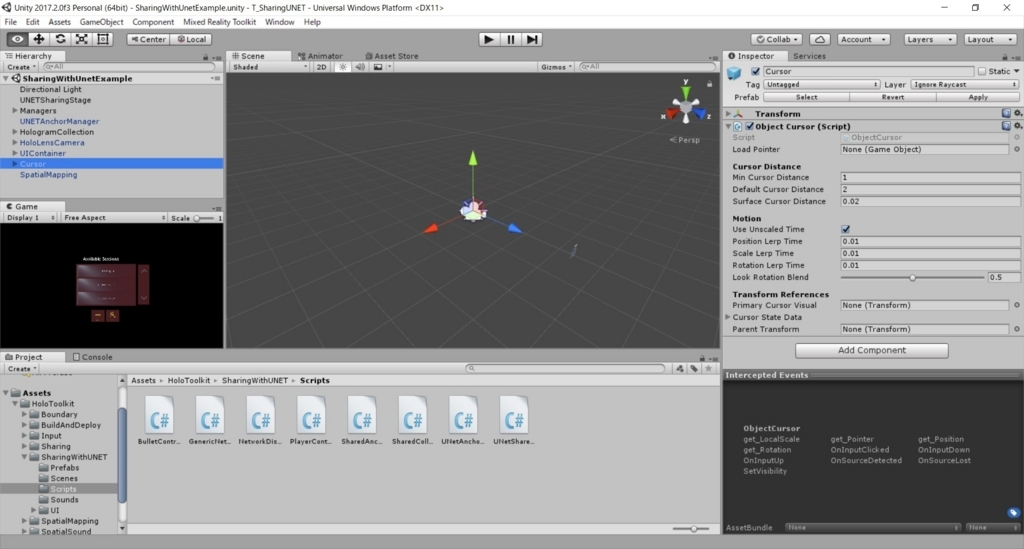
Task: Switch to the Asset Store tab
Action: [x=392, y=55]
